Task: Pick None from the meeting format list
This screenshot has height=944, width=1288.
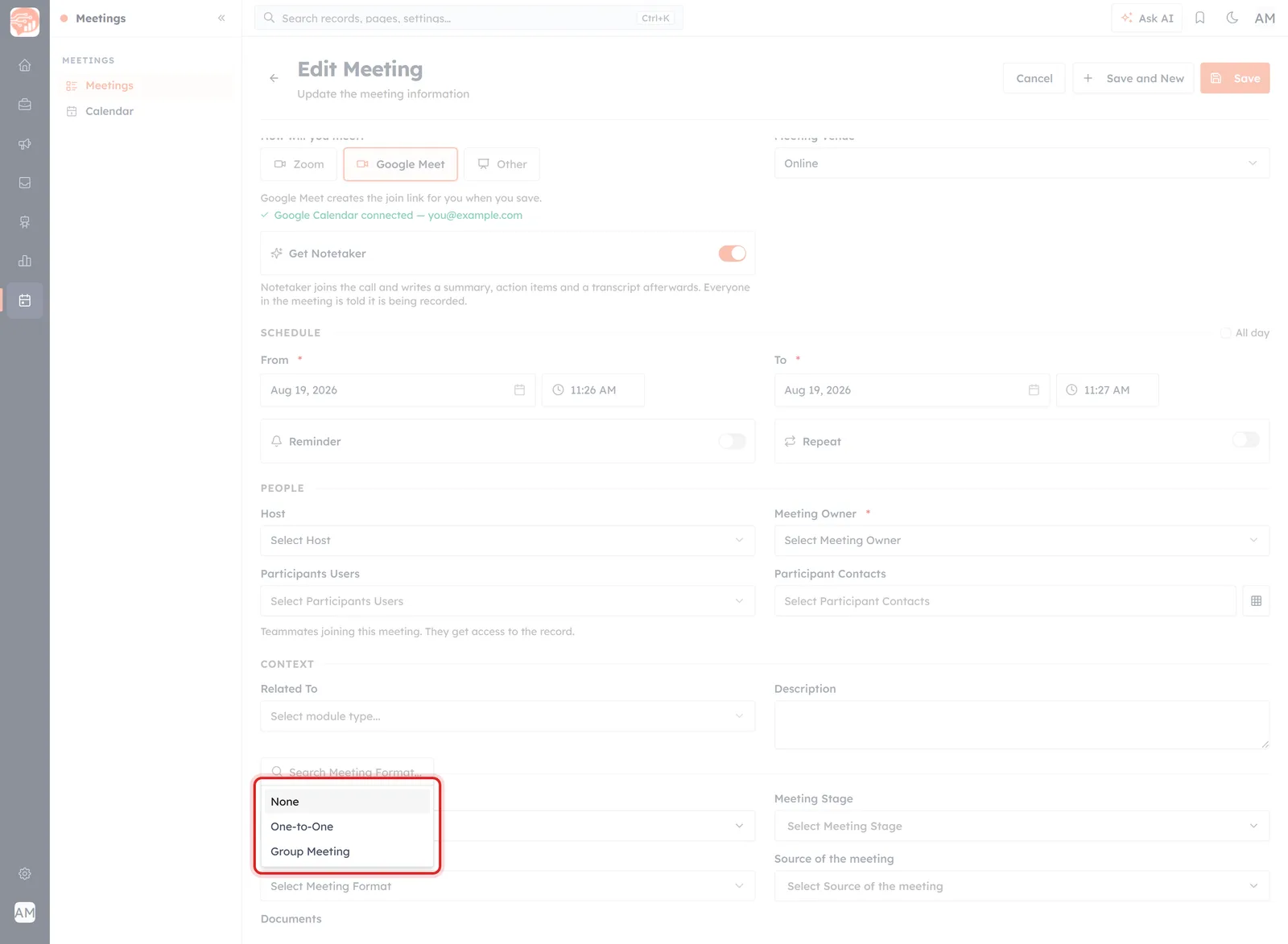Action: point(347,802)
